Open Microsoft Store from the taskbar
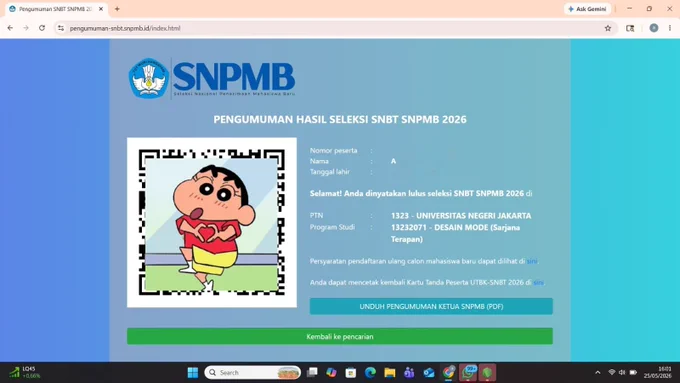The width and height of the screenshot is (680, 383). (350, 373)
